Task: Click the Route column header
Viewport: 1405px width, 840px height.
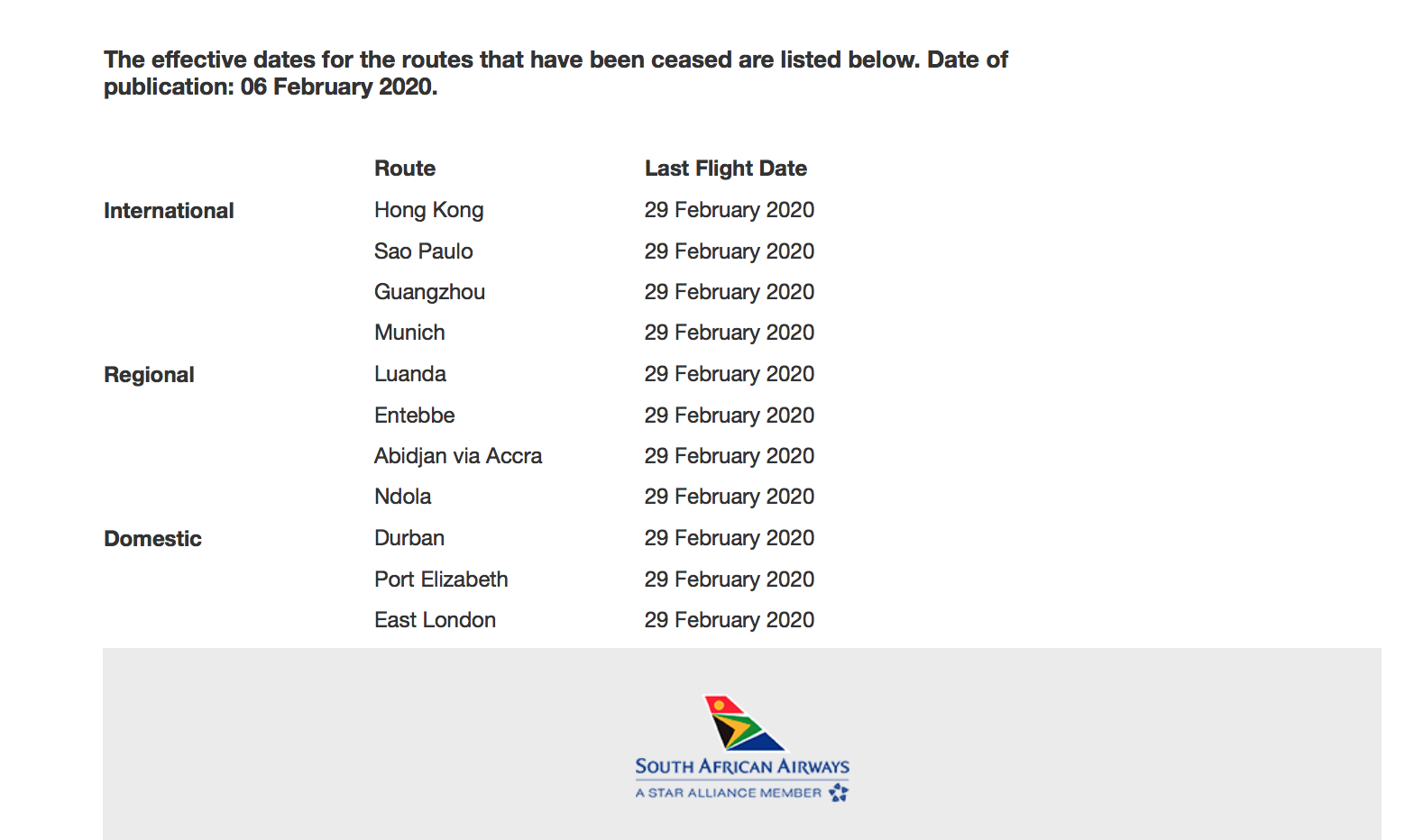Action: click(x=405, y=169)
